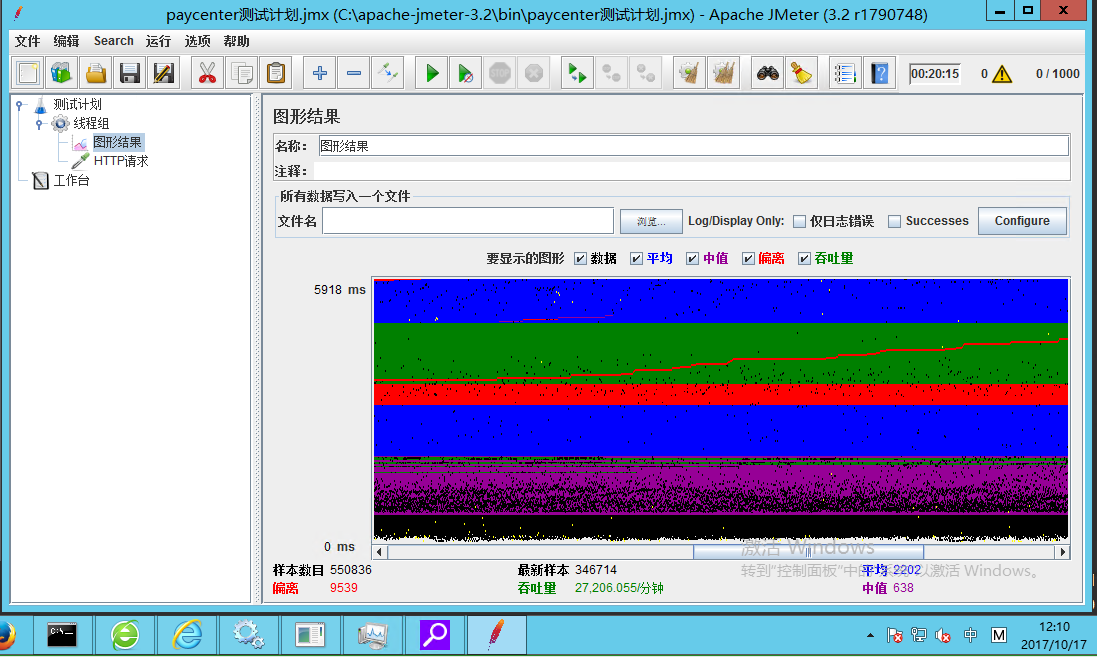Open the Search menu

click(113, 41)
